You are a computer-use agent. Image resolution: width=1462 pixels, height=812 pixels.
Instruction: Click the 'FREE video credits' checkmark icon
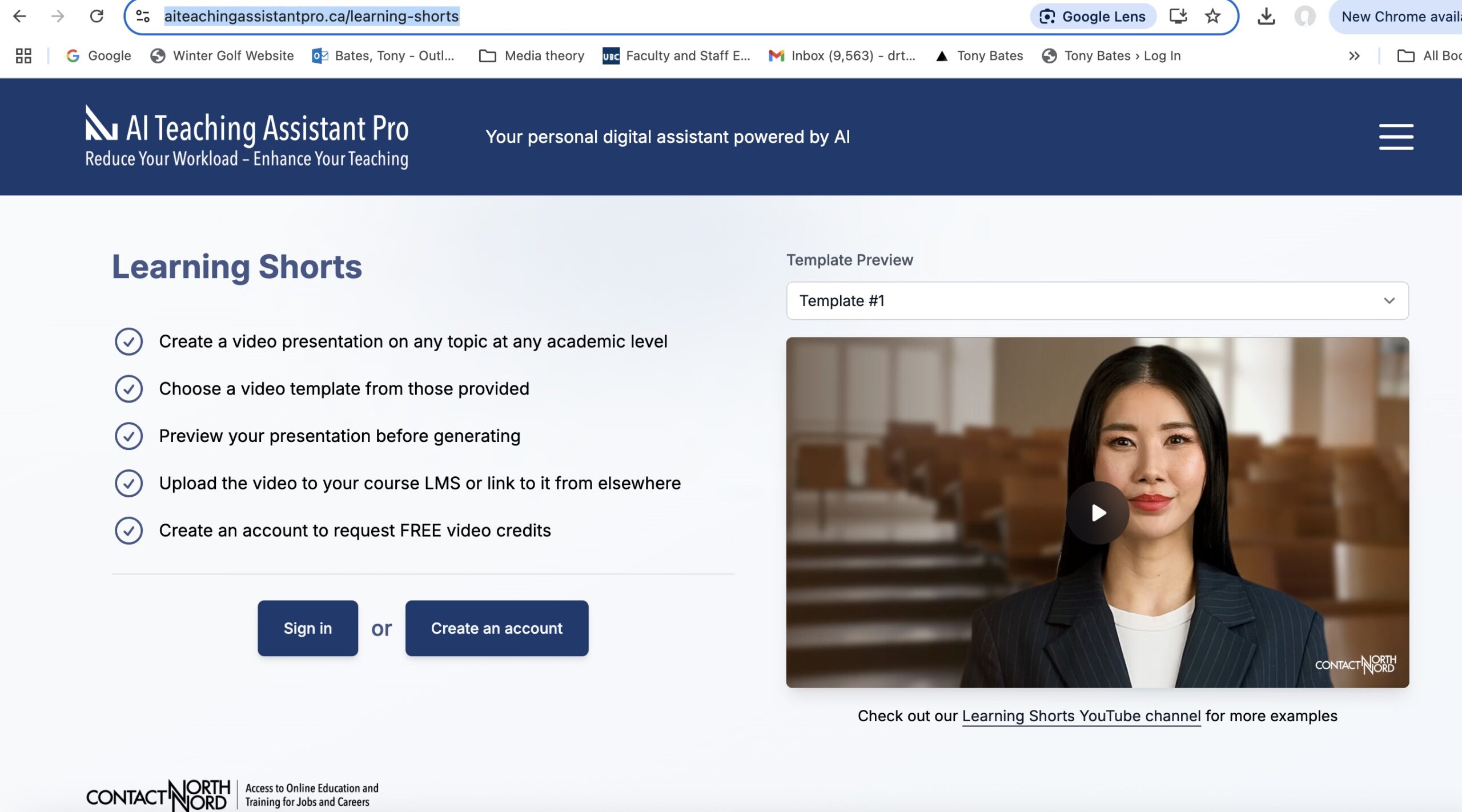pyautogui.click(x=128, y=530)
